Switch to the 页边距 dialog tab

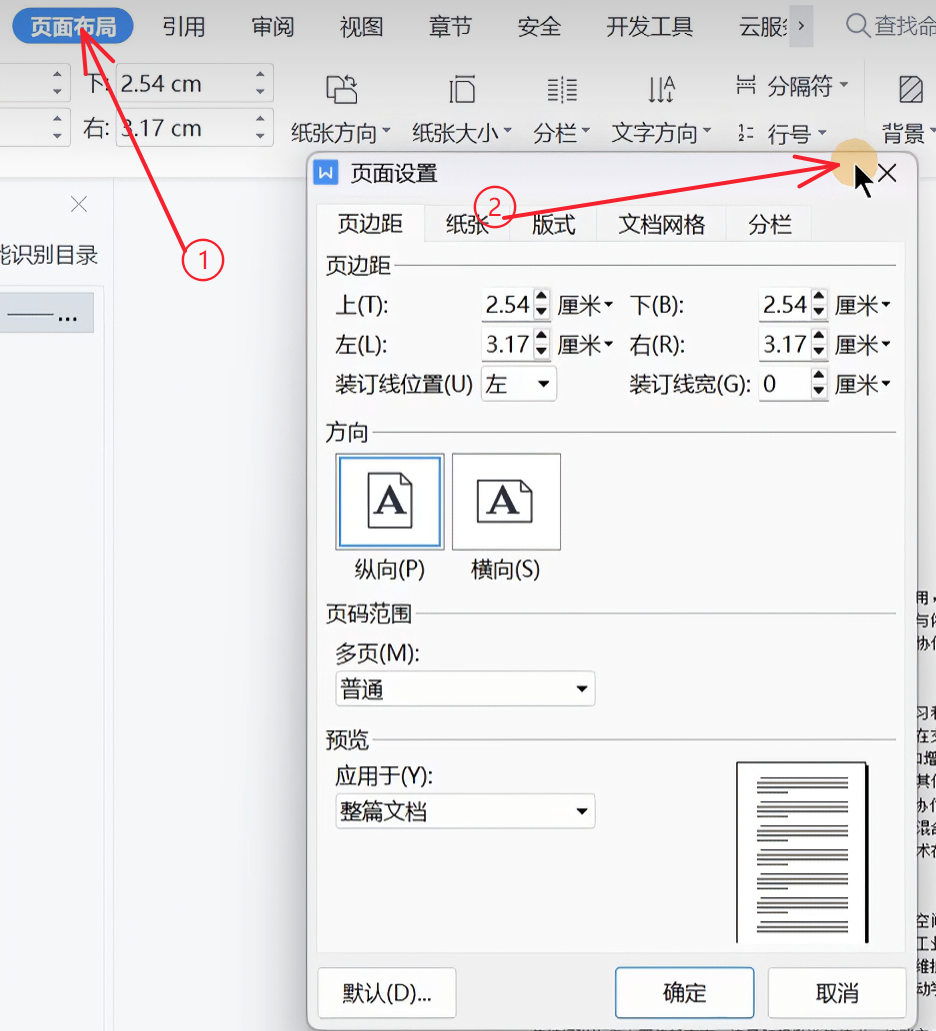coord(370,224)
